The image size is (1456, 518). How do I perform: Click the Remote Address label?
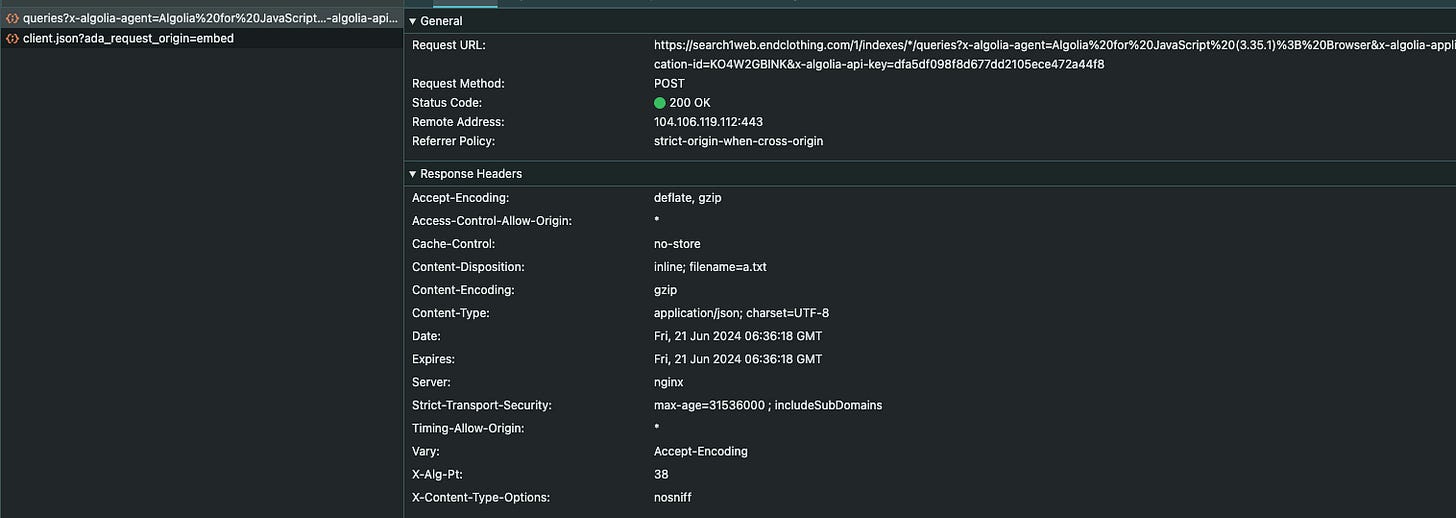pos(458,122)
